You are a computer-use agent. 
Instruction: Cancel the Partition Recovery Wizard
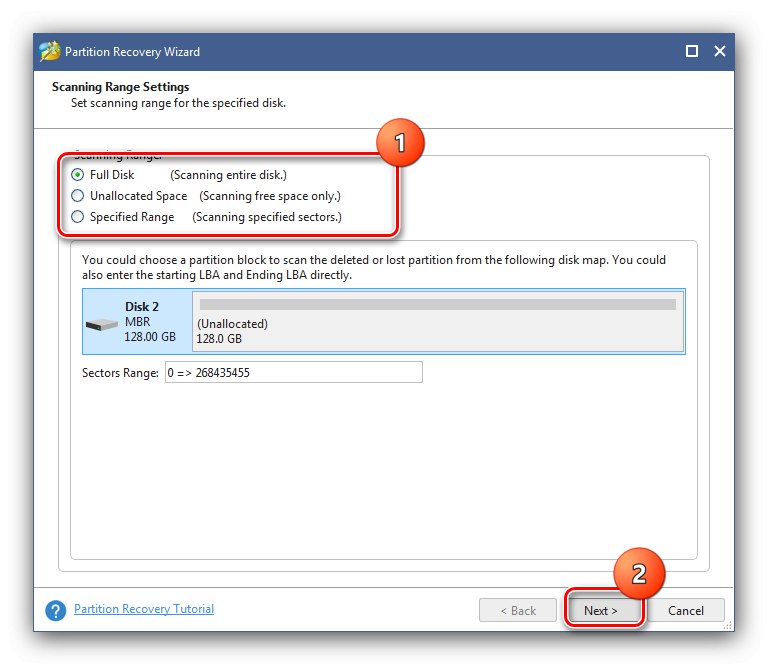685,610
